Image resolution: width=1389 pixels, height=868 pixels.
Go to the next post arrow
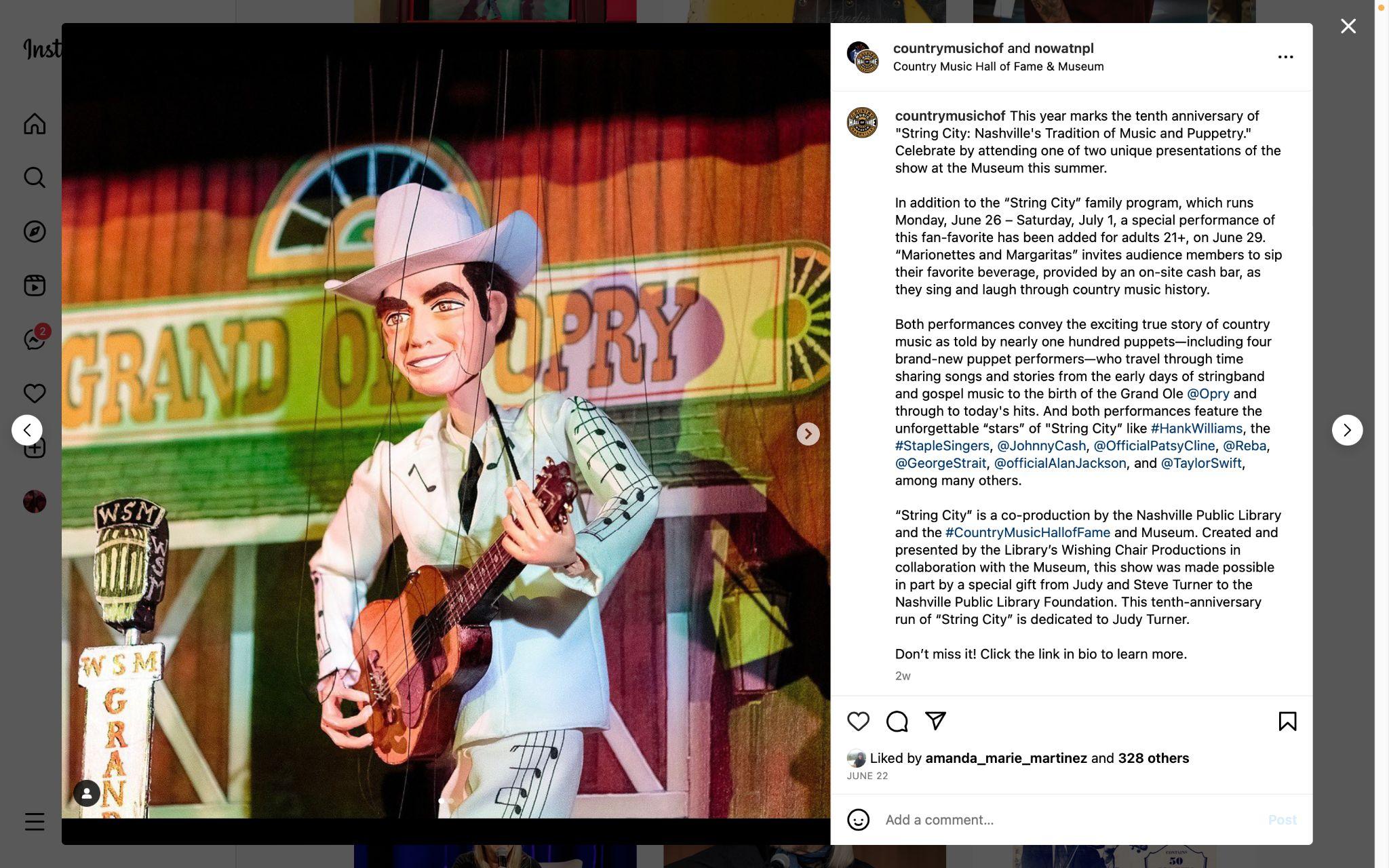(1347, 430)
